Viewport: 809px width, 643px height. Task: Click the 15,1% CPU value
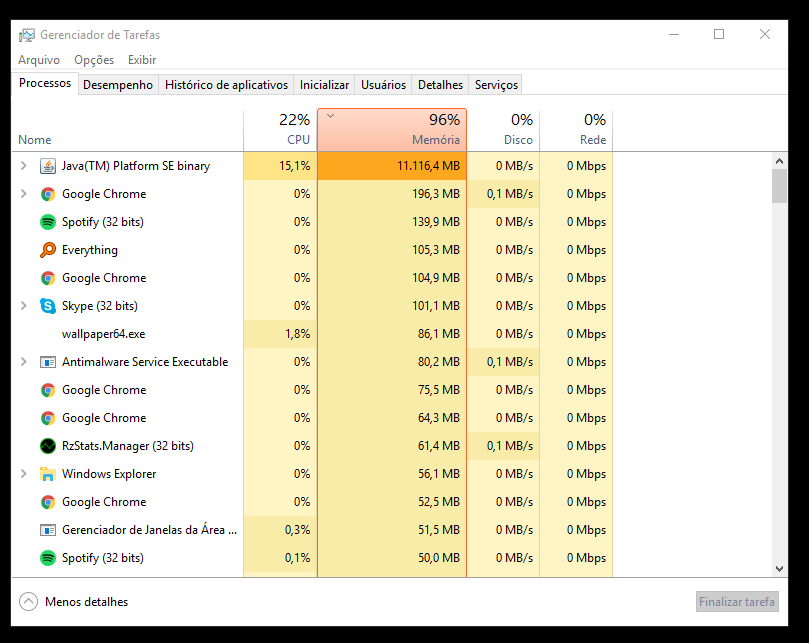coord(295,166)
